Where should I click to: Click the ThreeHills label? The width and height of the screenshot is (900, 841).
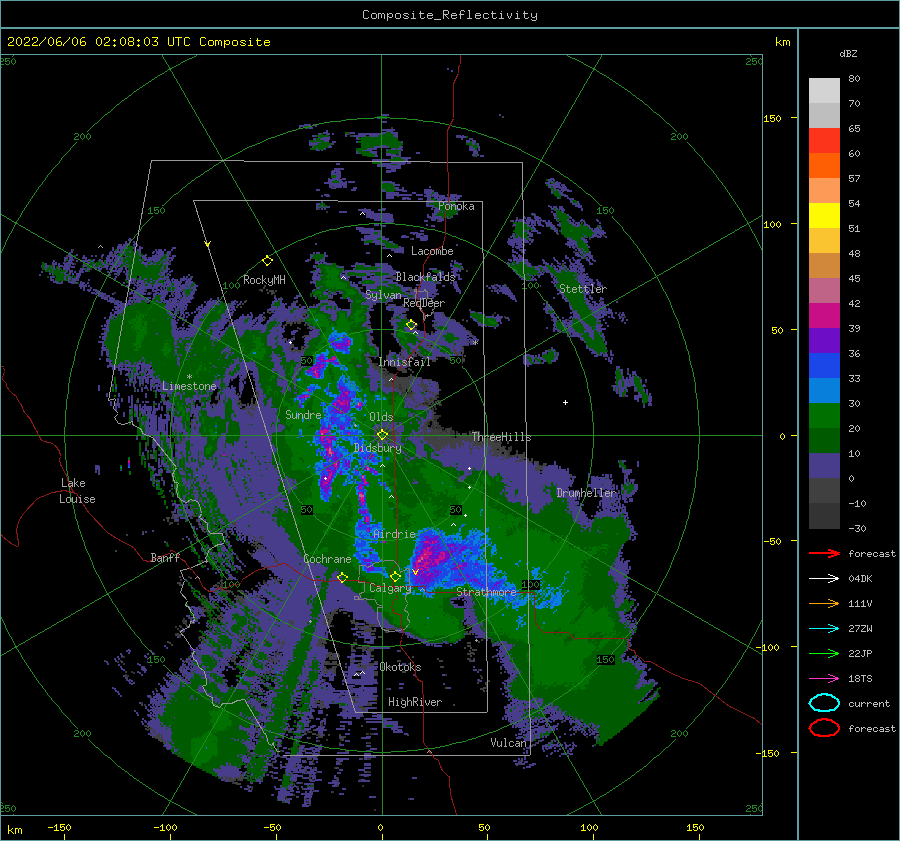click(501, 437)
